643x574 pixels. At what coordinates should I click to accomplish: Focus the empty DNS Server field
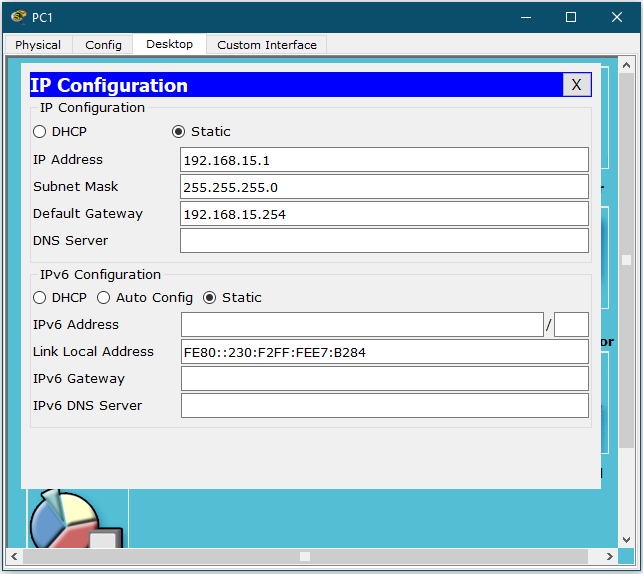tap(384, 241)
